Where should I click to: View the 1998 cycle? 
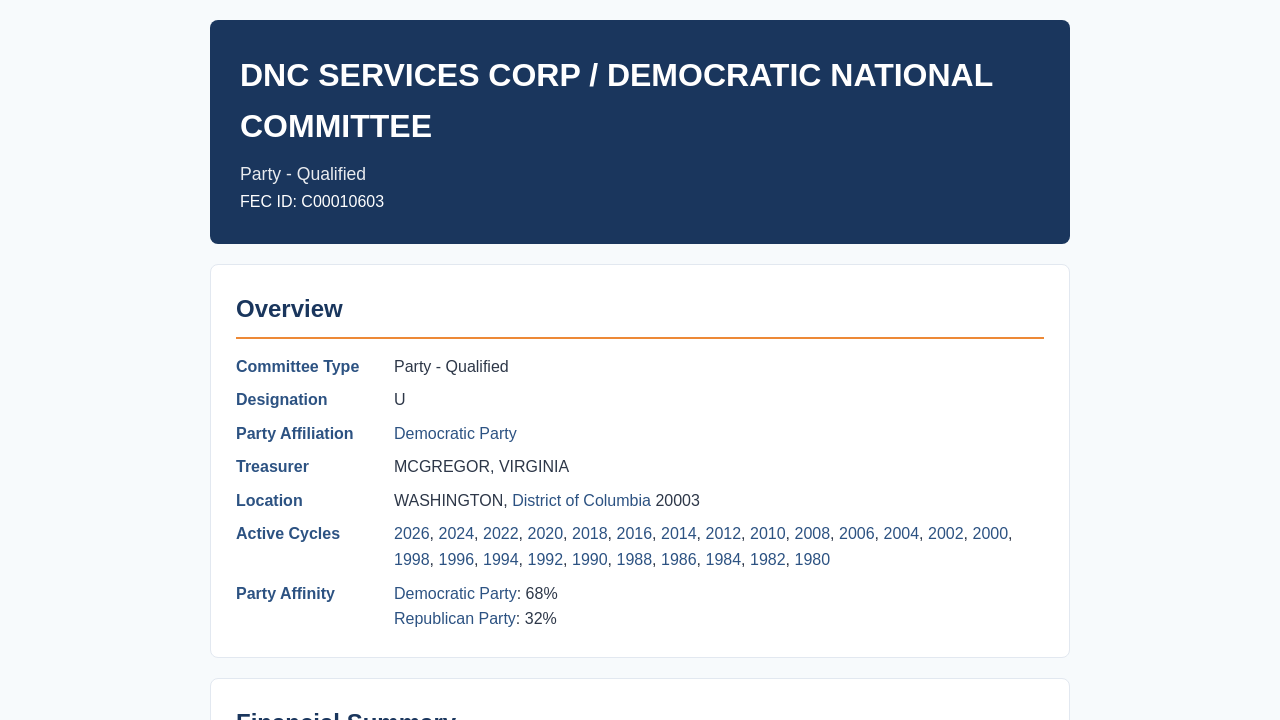[412, 560]
